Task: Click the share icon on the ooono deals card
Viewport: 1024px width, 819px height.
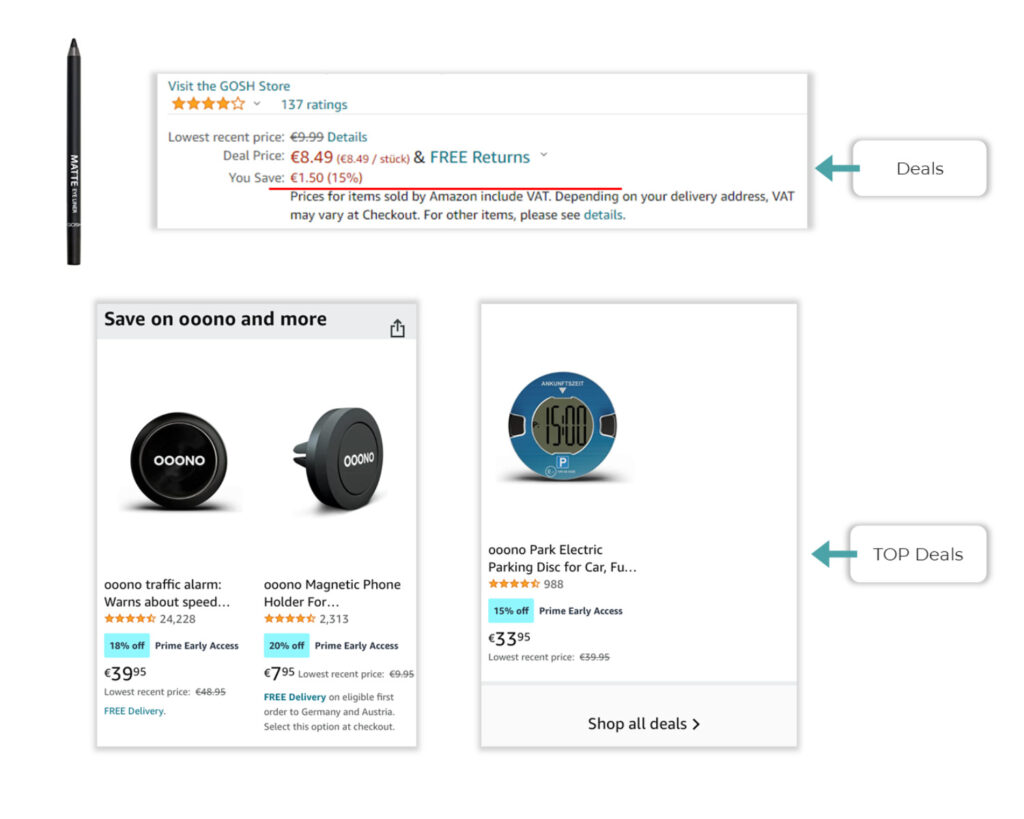Action: click(397, 327)
